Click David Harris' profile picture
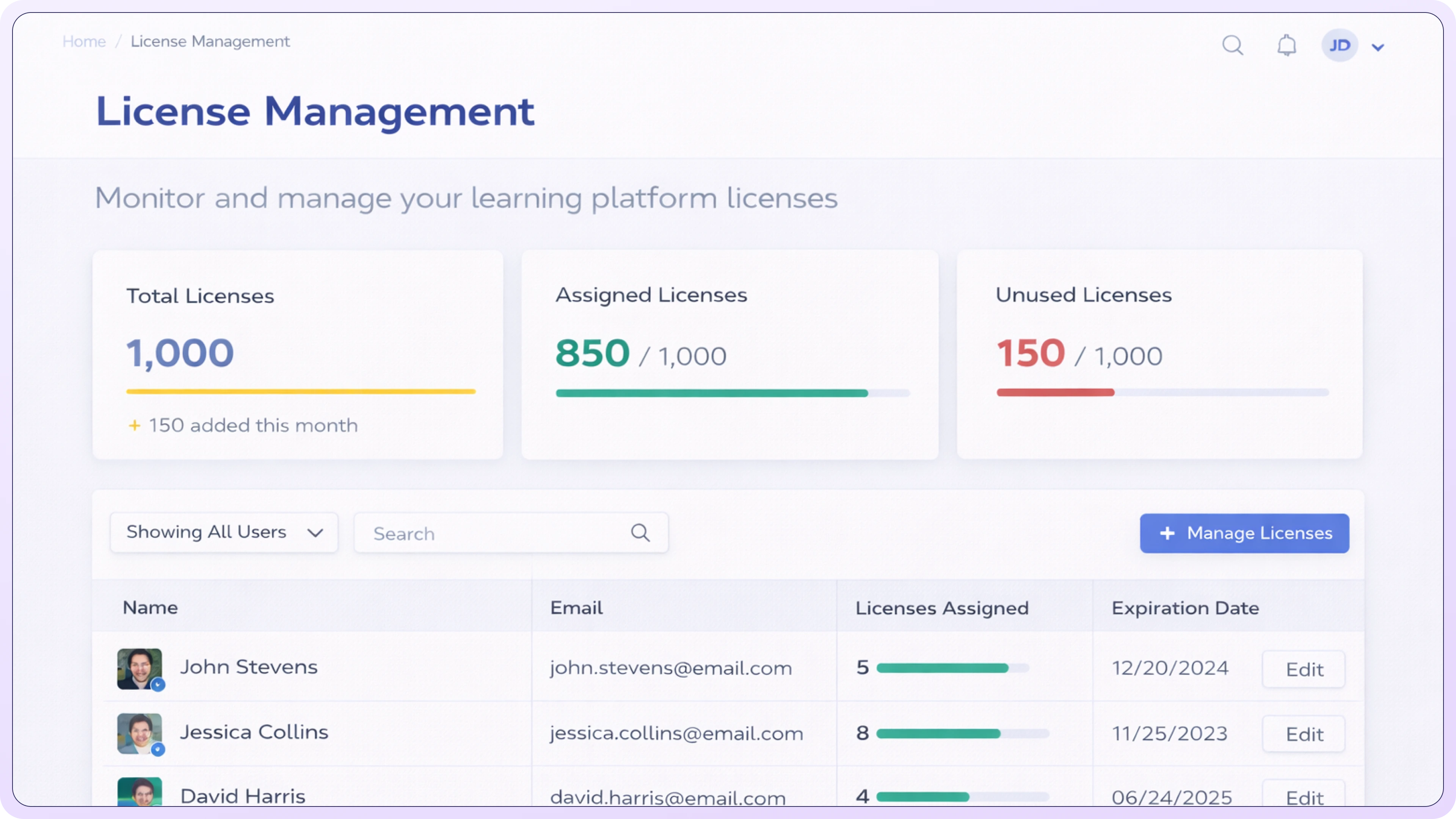 click(139, 792)
